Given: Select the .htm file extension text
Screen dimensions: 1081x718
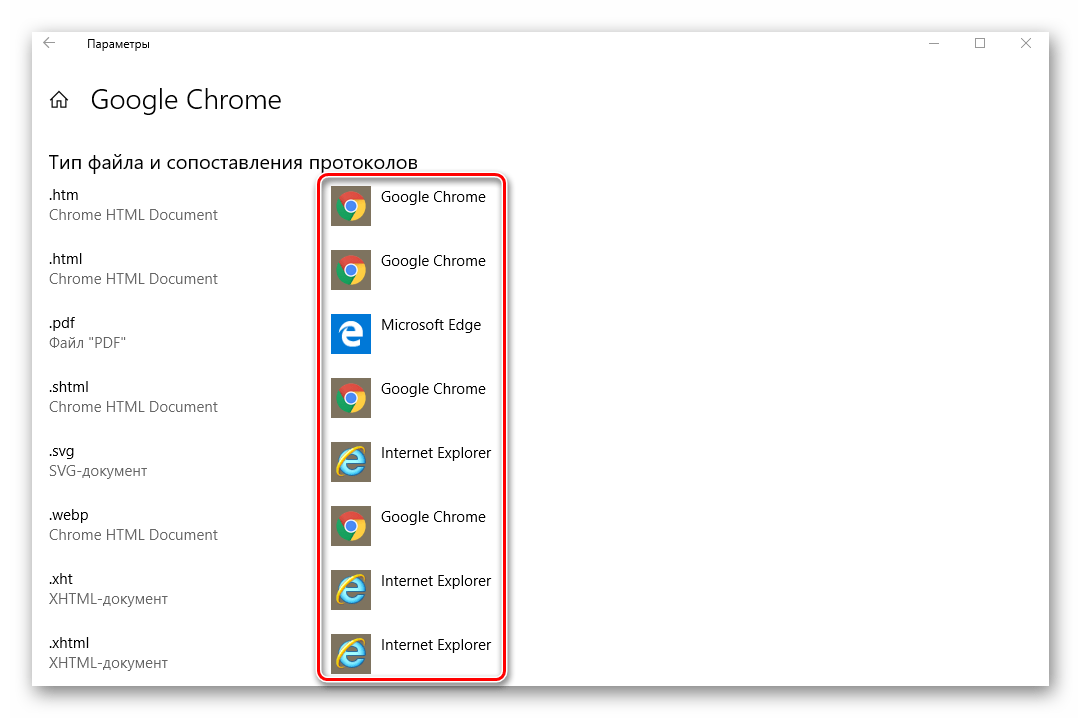Looking at the screenshot, I should (63, 195).
